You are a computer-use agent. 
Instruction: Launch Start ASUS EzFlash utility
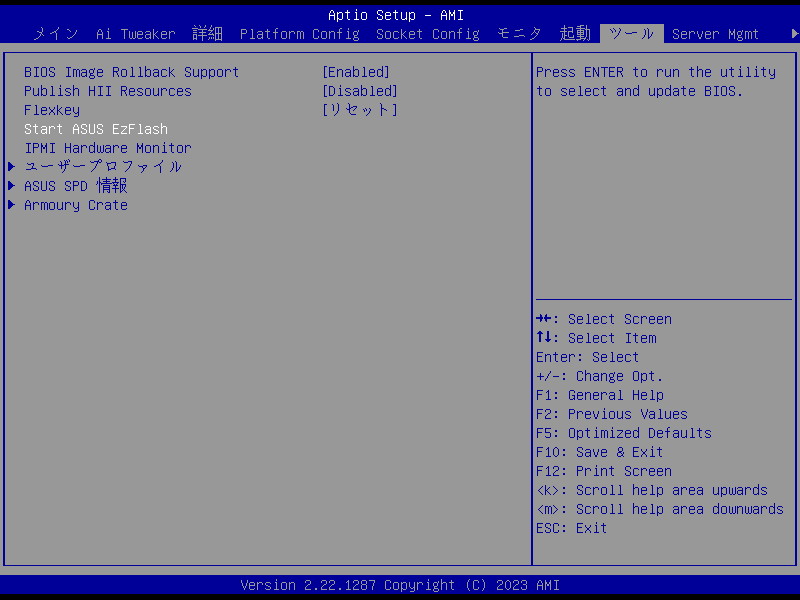pos(96,129)
